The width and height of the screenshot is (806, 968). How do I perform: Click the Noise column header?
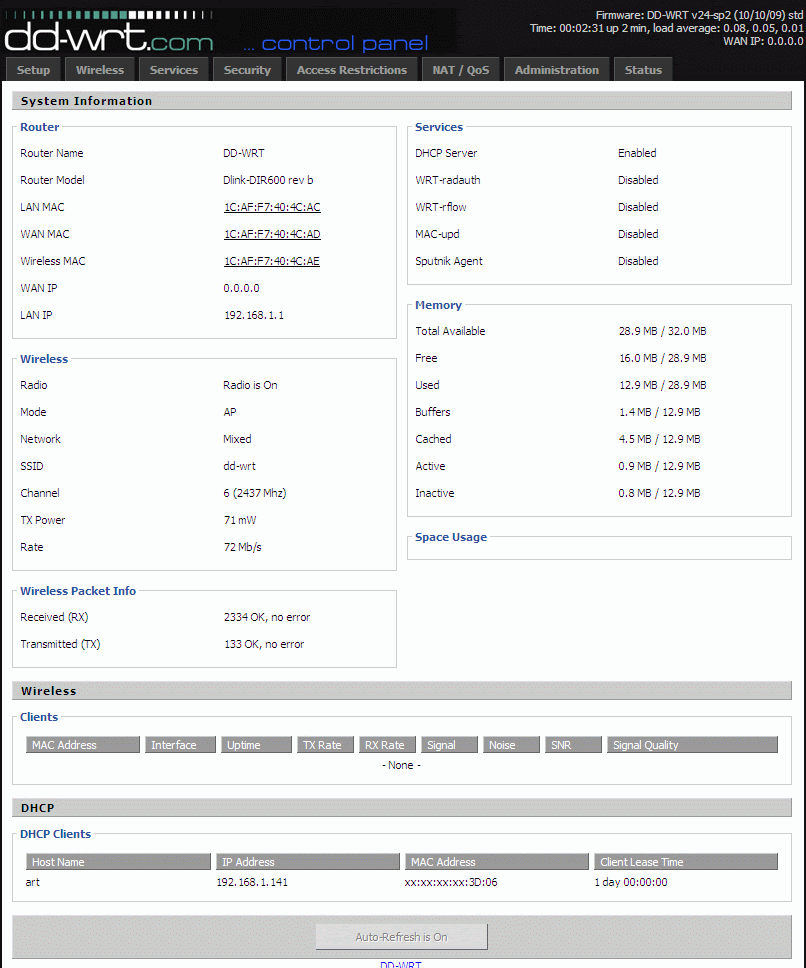coord(511,745)
